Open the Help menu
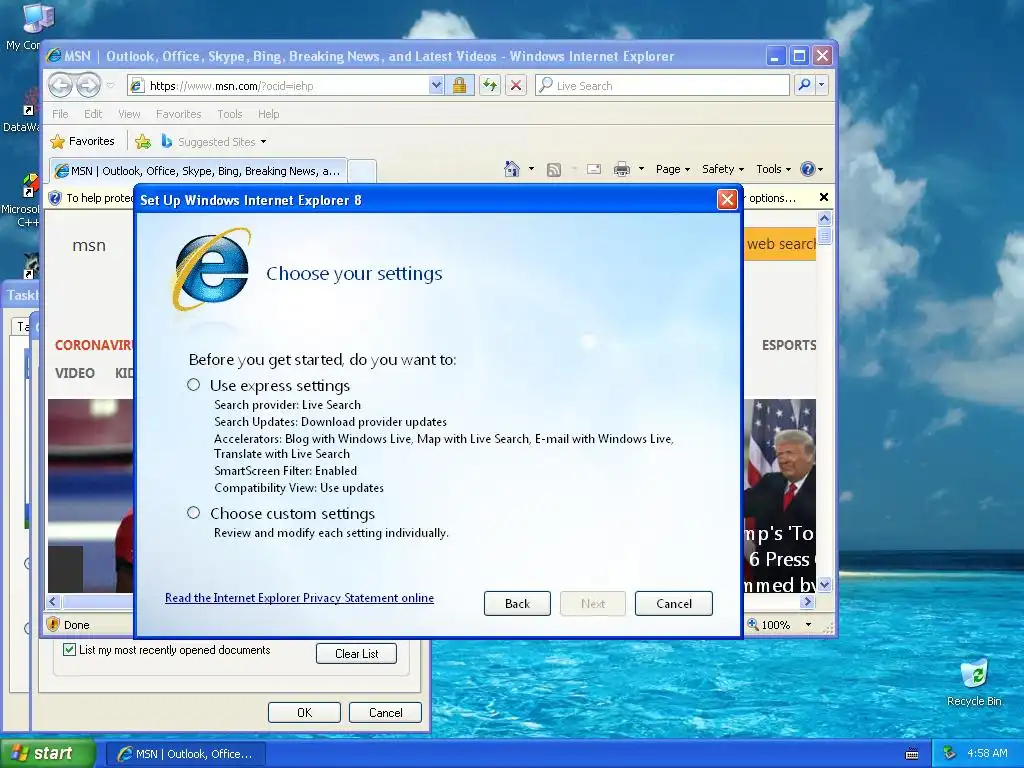The height and width of the screenshot is (768, 1024). (x=268, y=114)
